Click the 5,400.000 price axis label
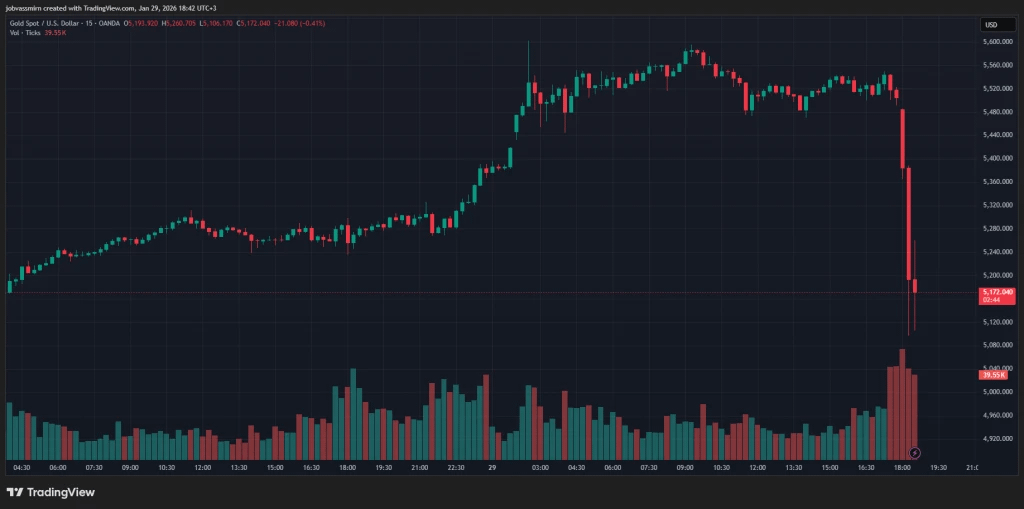The height and width of the screenshot is (509, 1024). (x=999, y=158)
